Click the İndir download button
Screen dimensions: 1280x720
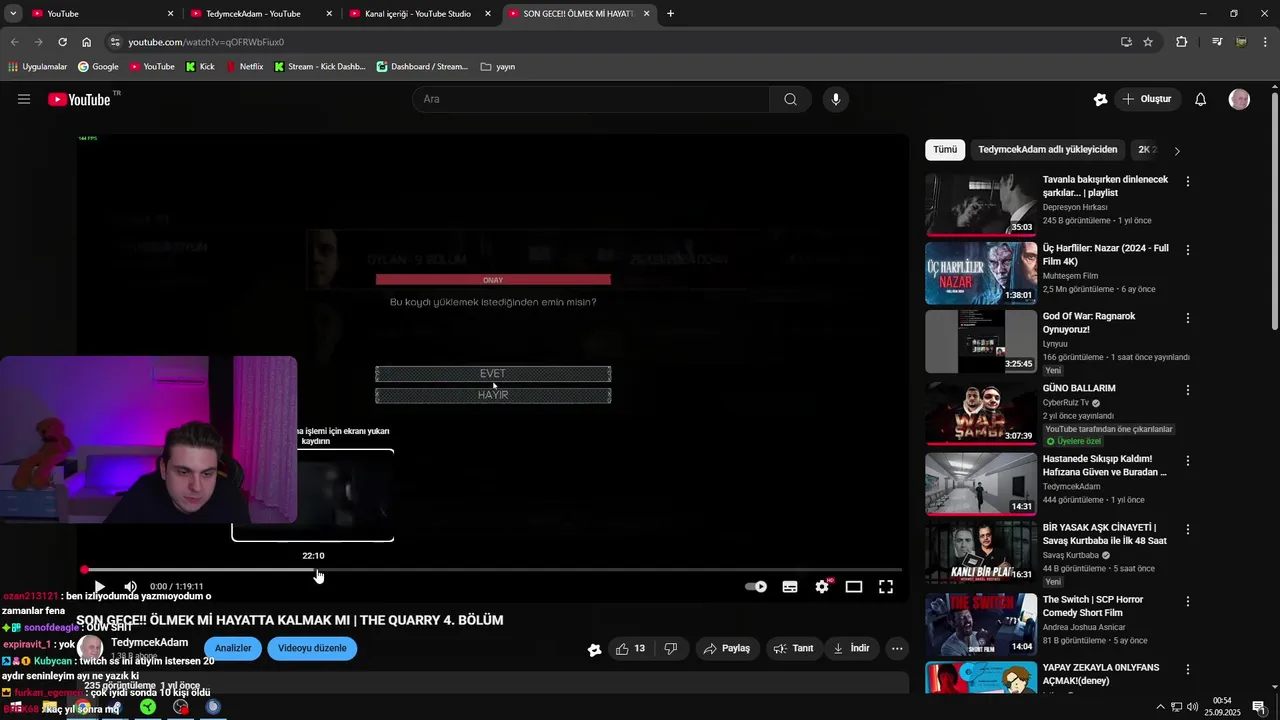click(x=851, y=648)
